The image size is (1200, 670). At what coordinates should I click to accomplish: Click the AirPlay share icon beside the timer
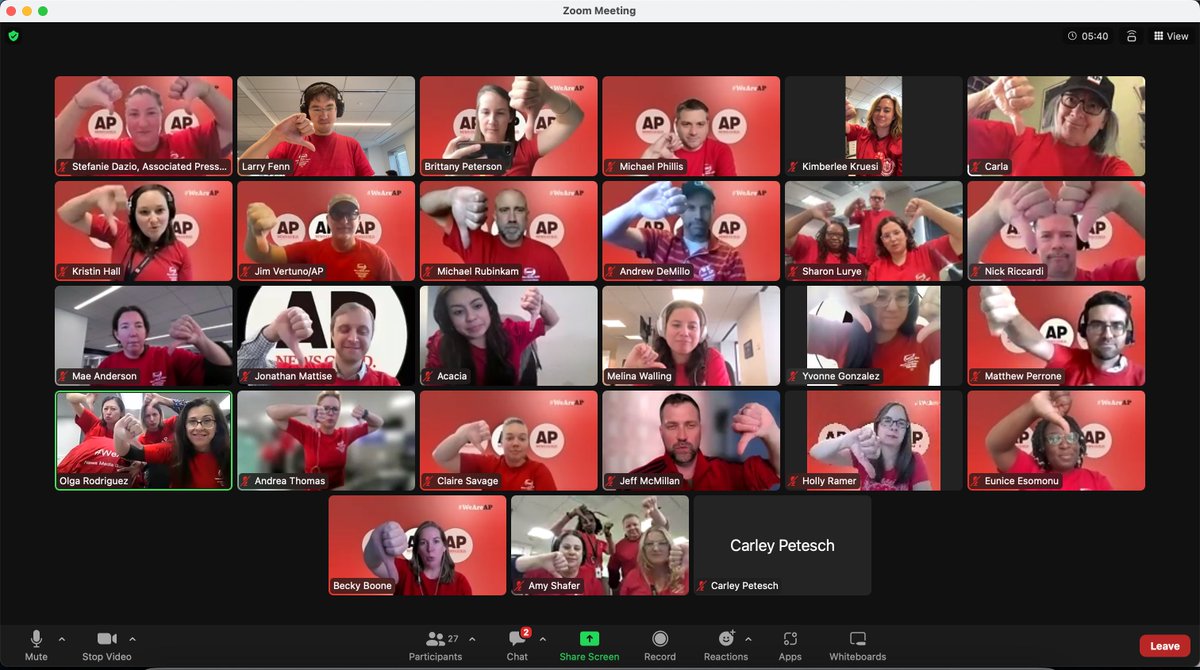1133,35
